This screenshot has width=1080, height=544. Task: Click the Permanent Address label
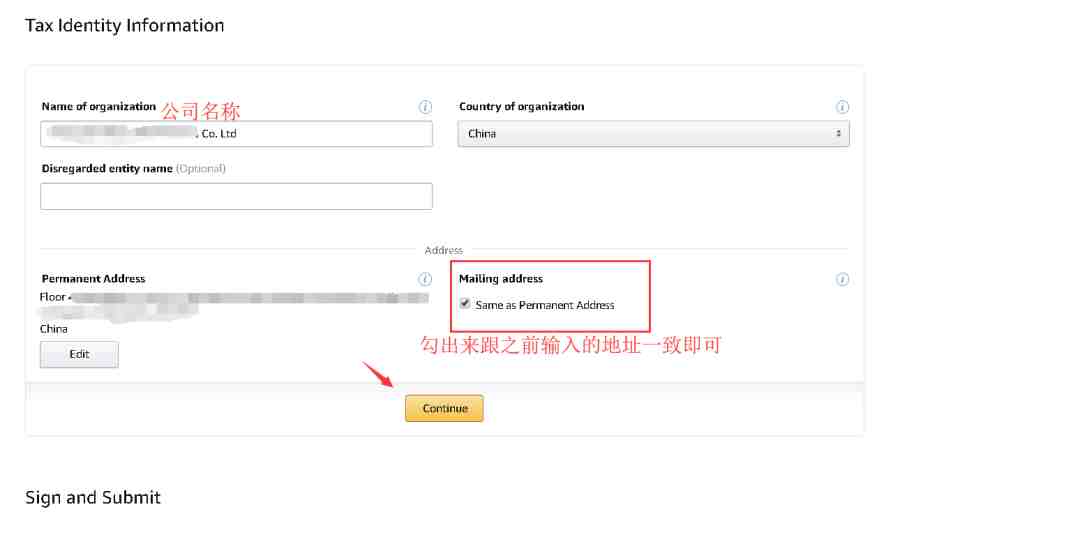click(x=93, y=279)
